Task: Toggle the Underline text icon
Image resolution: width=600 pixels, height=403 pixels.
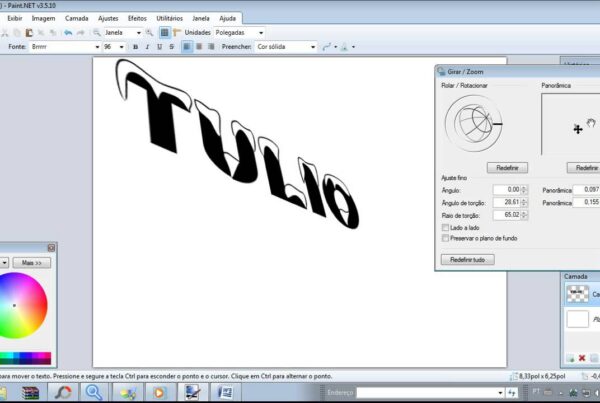Action: 160,47
